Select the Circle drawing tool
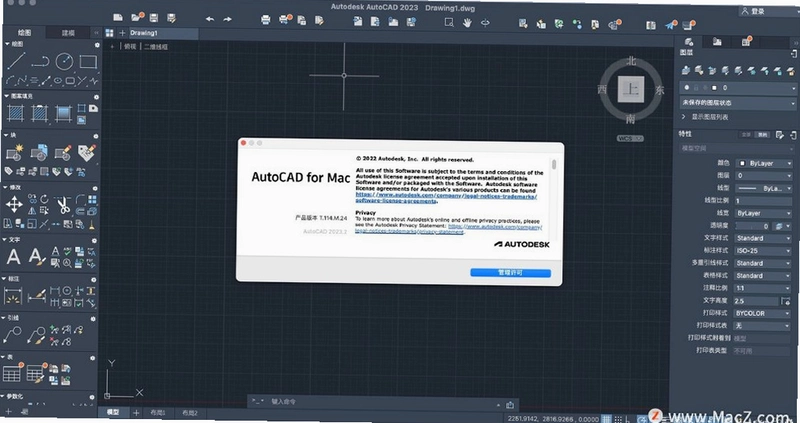 click(x=64, y=61)
